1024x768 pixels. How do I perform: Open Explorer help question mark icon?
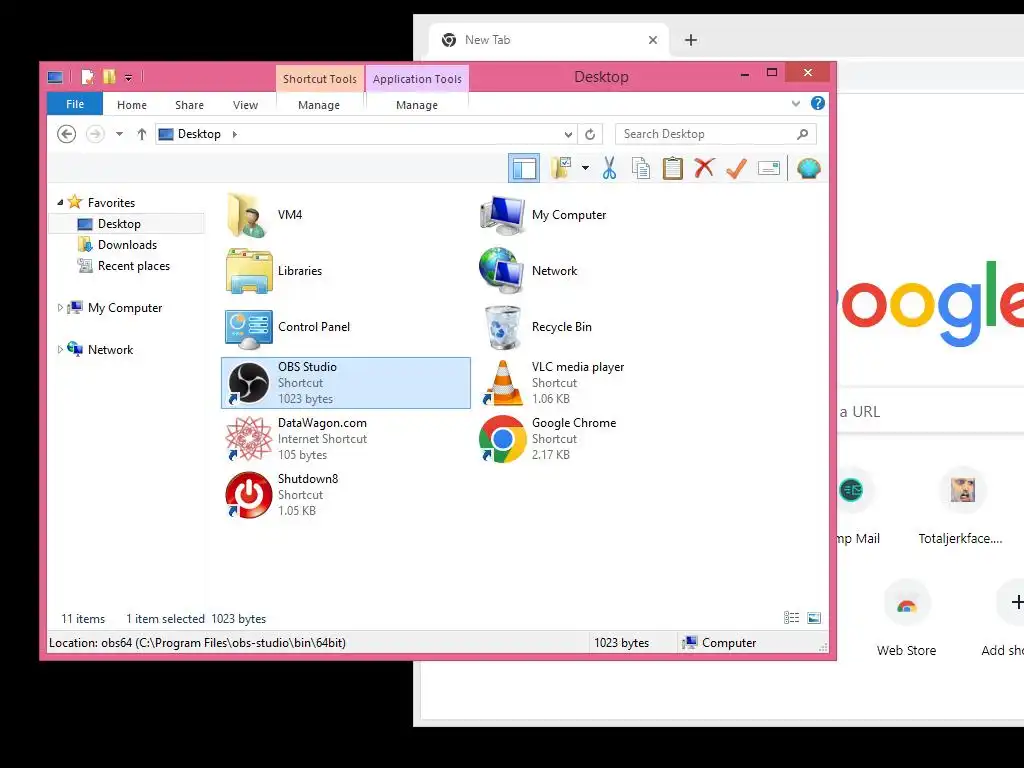pos(818,103)
